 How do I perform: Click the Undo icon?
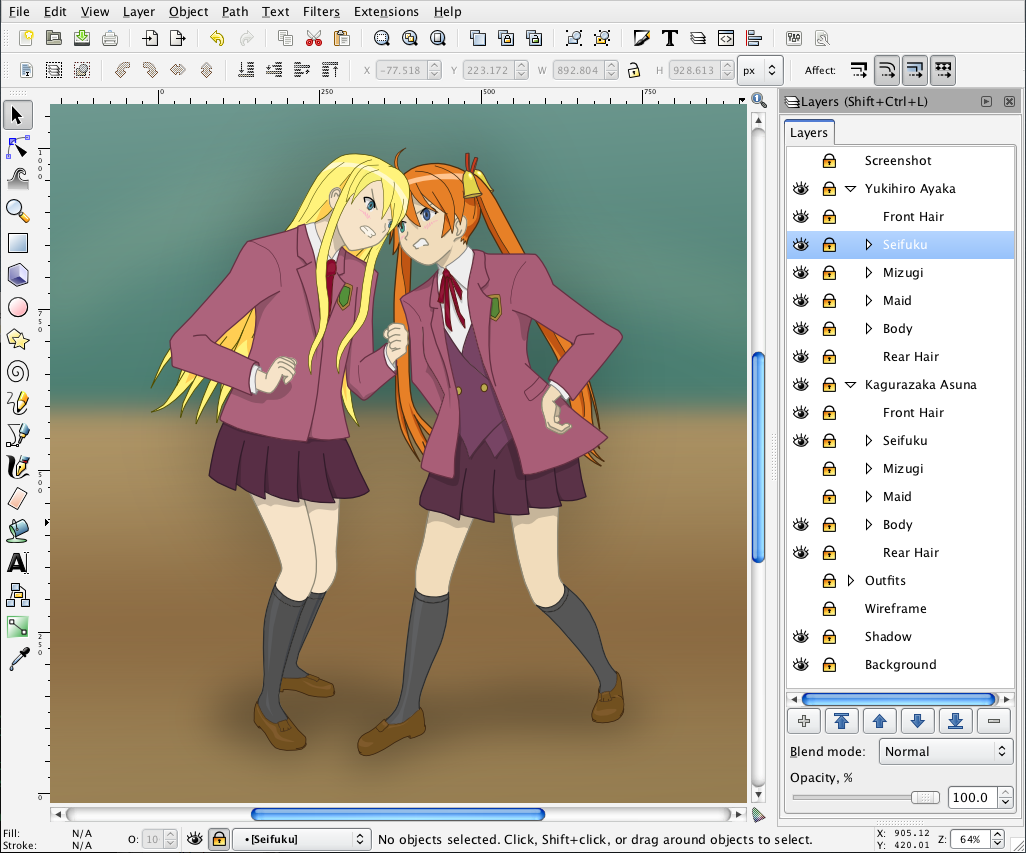pos(217,38)
